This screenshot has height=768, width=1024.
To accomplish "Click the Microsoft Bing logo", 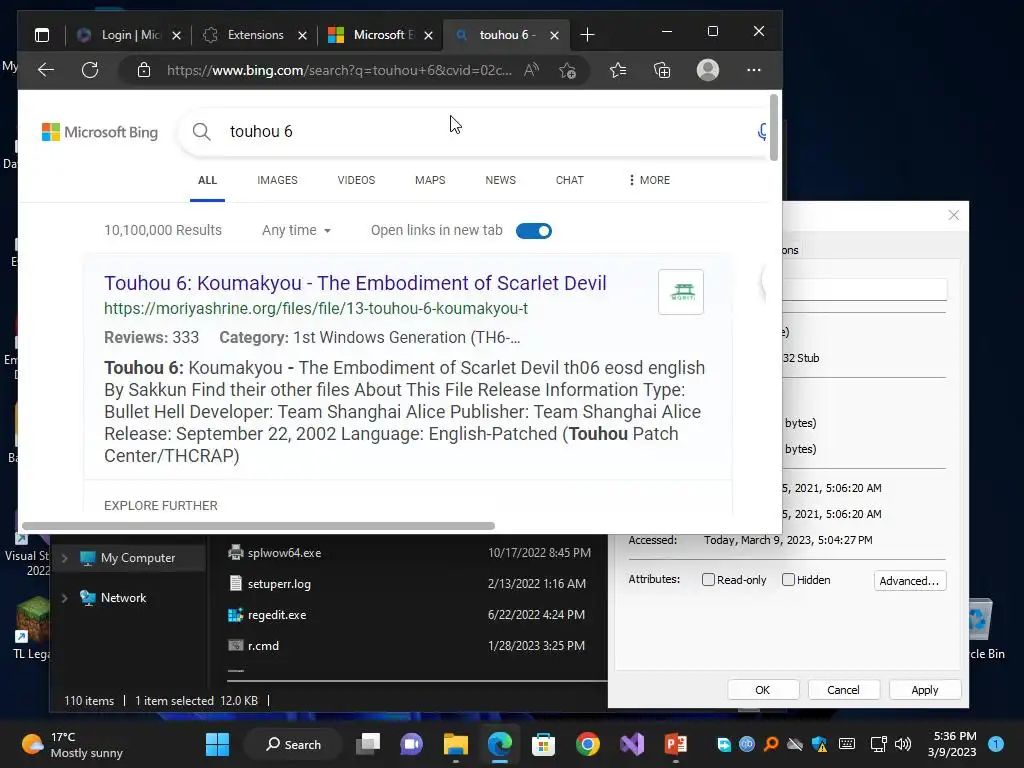I will pos(99,132).
